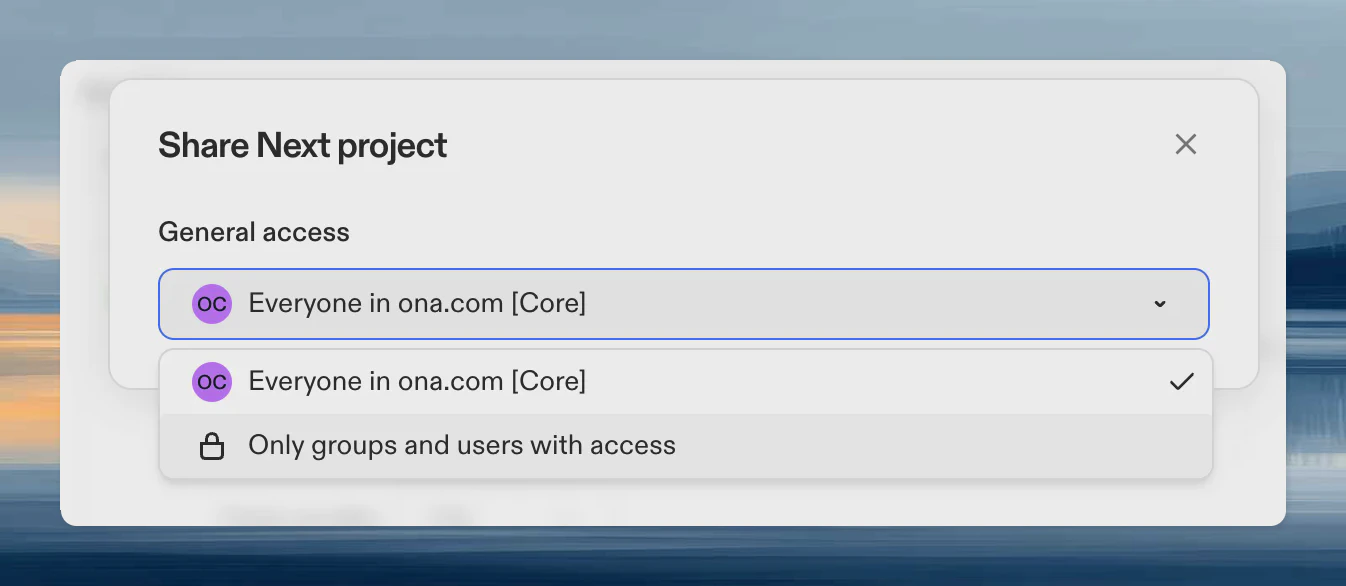Click the lock icon next to restricted access option
This screenshot has width=1346, height=586.
click(x=212, y=445)
